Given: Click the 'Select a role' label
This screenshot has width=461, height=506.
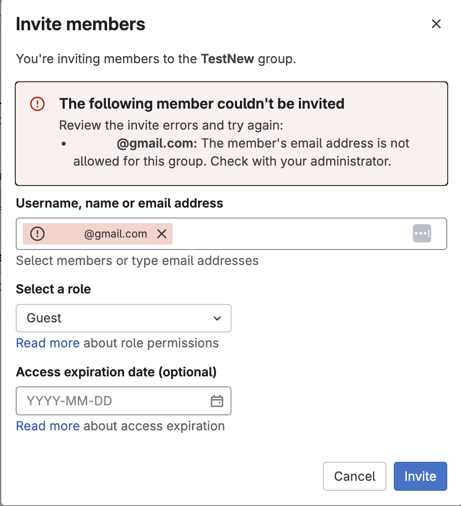Looking at the screenshot, I should [53, 289].
